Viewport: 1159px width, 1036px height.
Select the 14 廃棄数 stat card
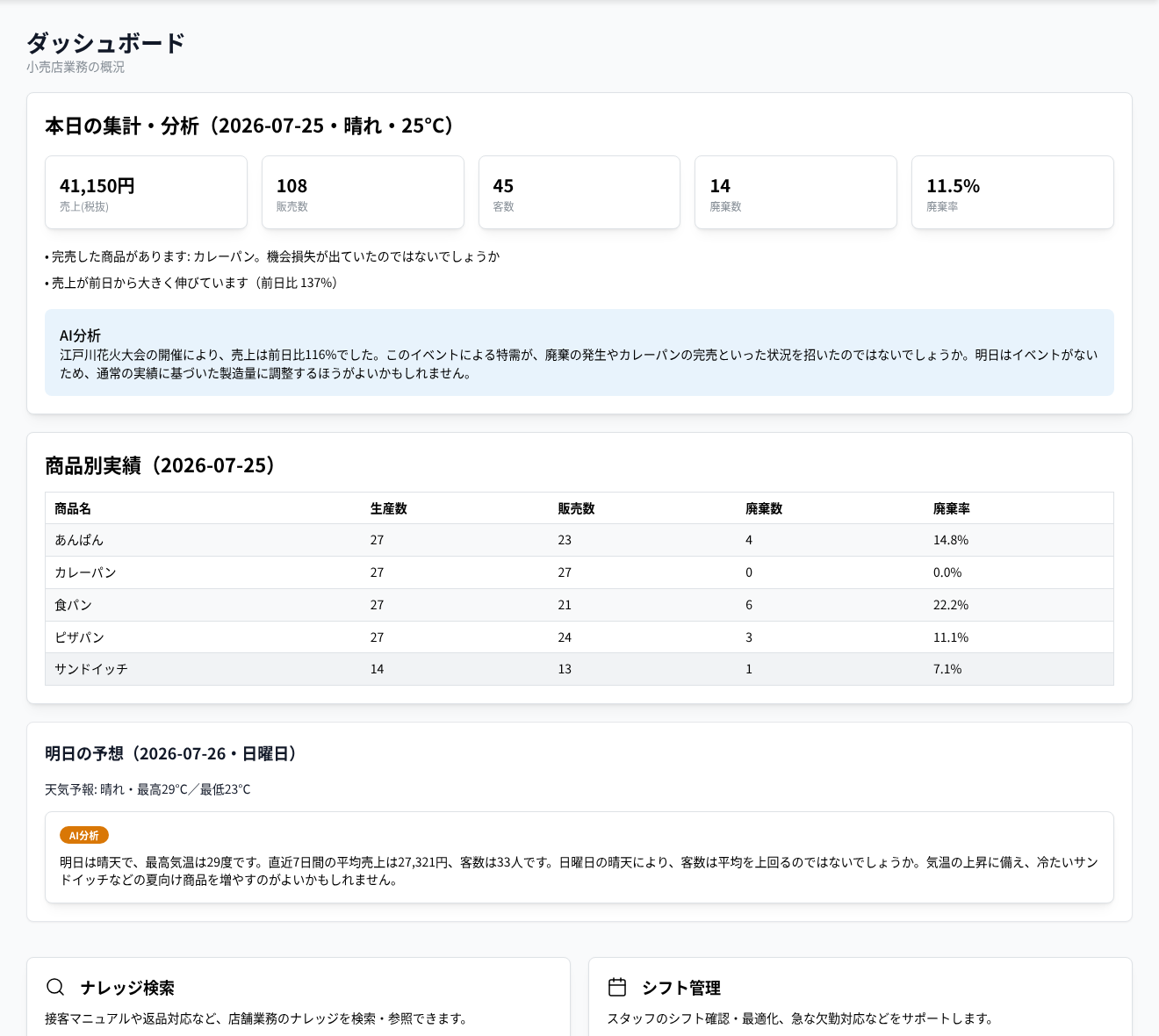click(795, 192)
